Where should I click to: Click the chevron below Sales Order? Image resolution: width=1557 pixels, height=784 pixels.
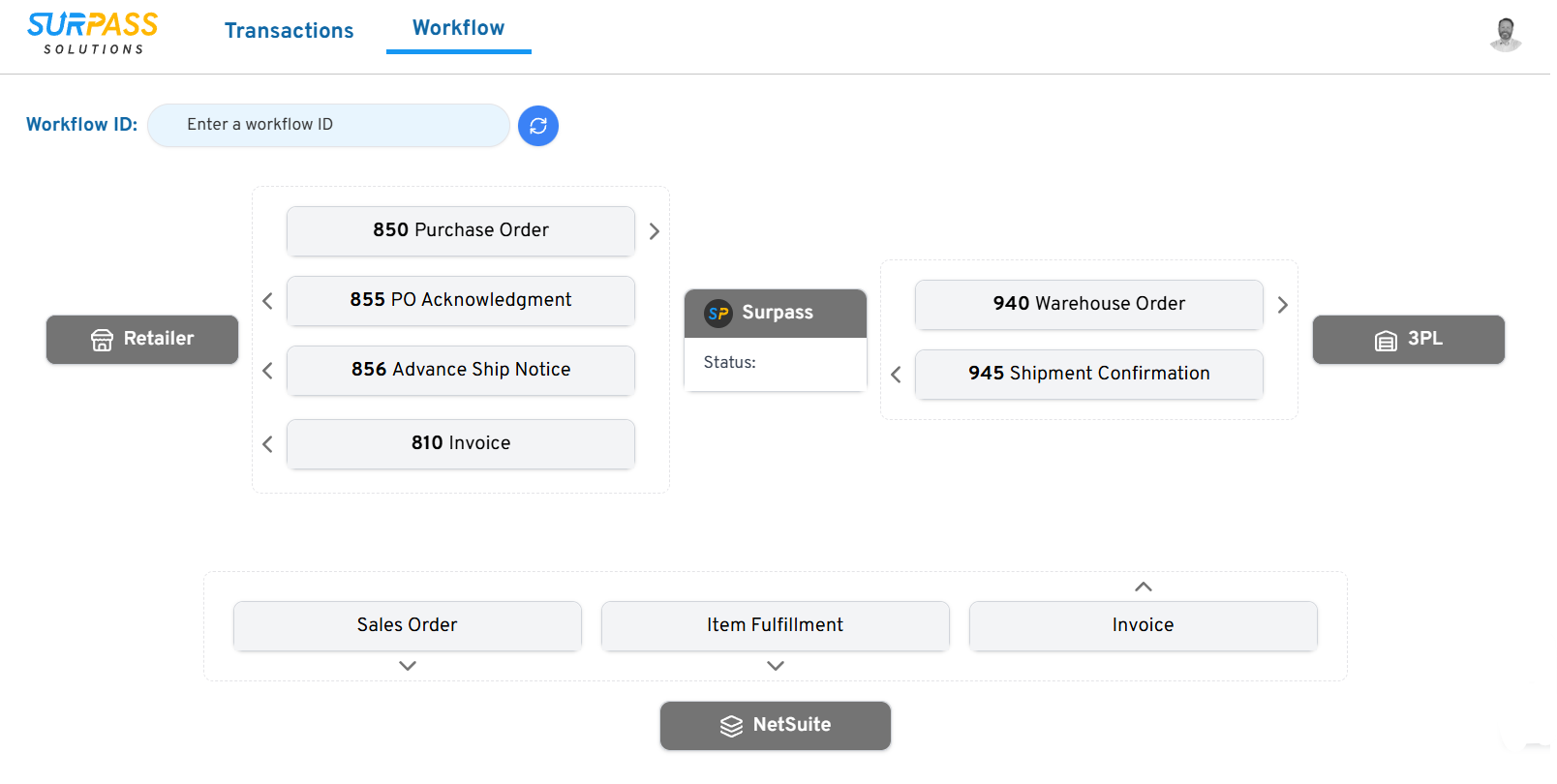point(408,666)
